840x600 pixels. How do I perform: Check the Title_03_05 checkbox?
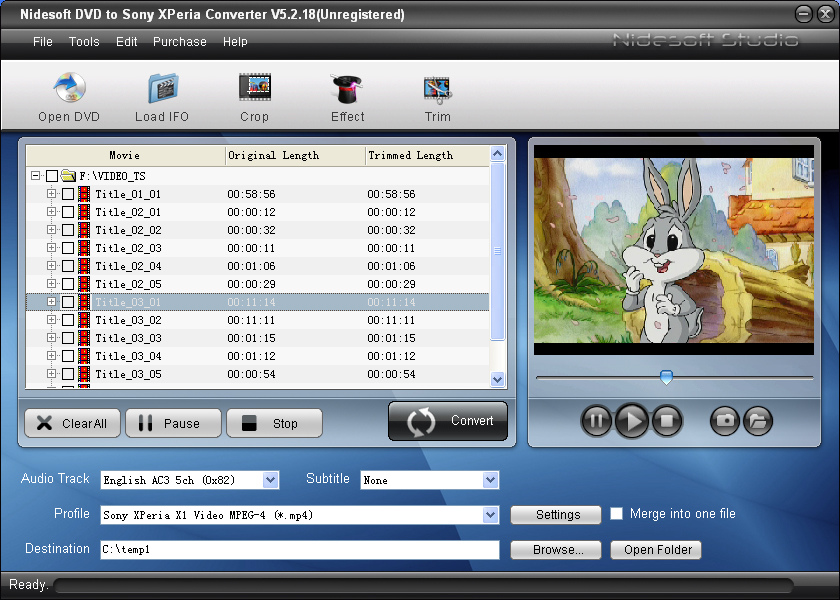[x=68, y=374]
